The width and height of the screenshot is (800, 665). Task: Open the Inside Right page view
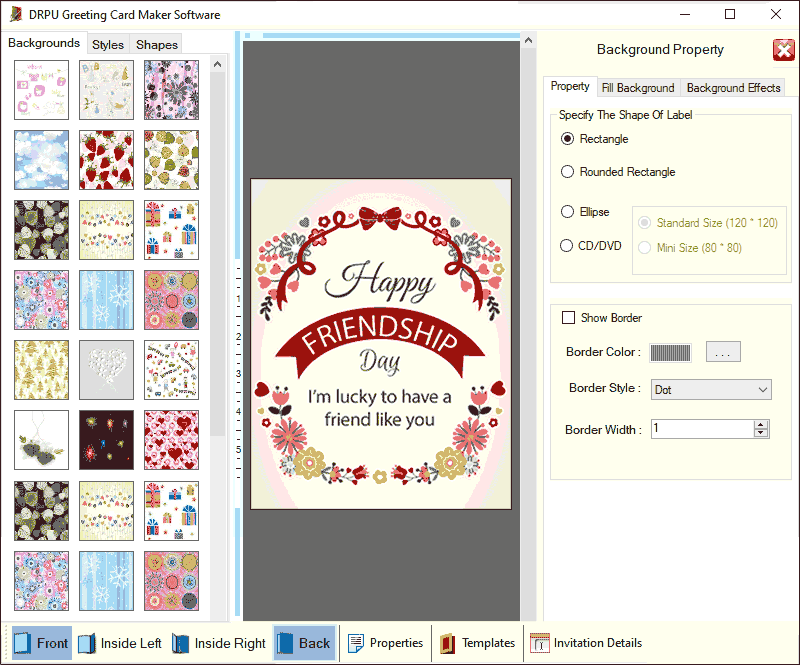pyautogui.click(x=218, y=643)
